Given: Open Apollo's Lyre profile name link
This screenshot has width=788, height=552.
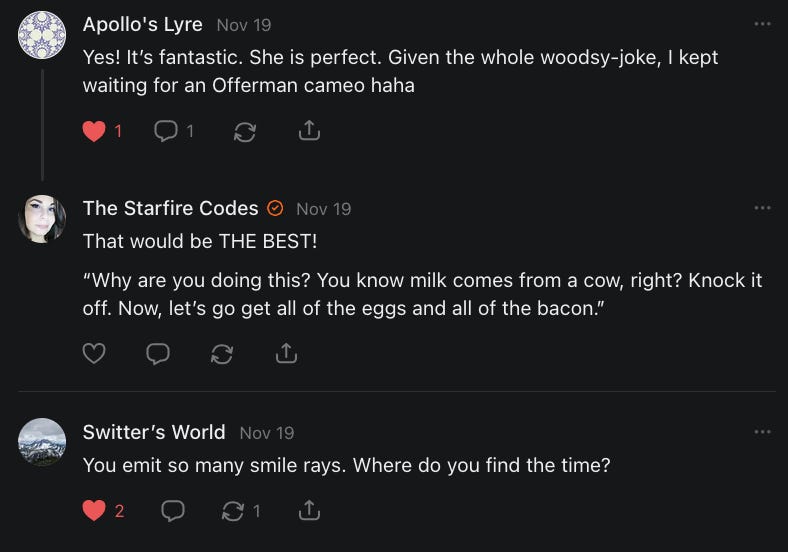Looking at the screenshot, I should (x=142, y=24).
